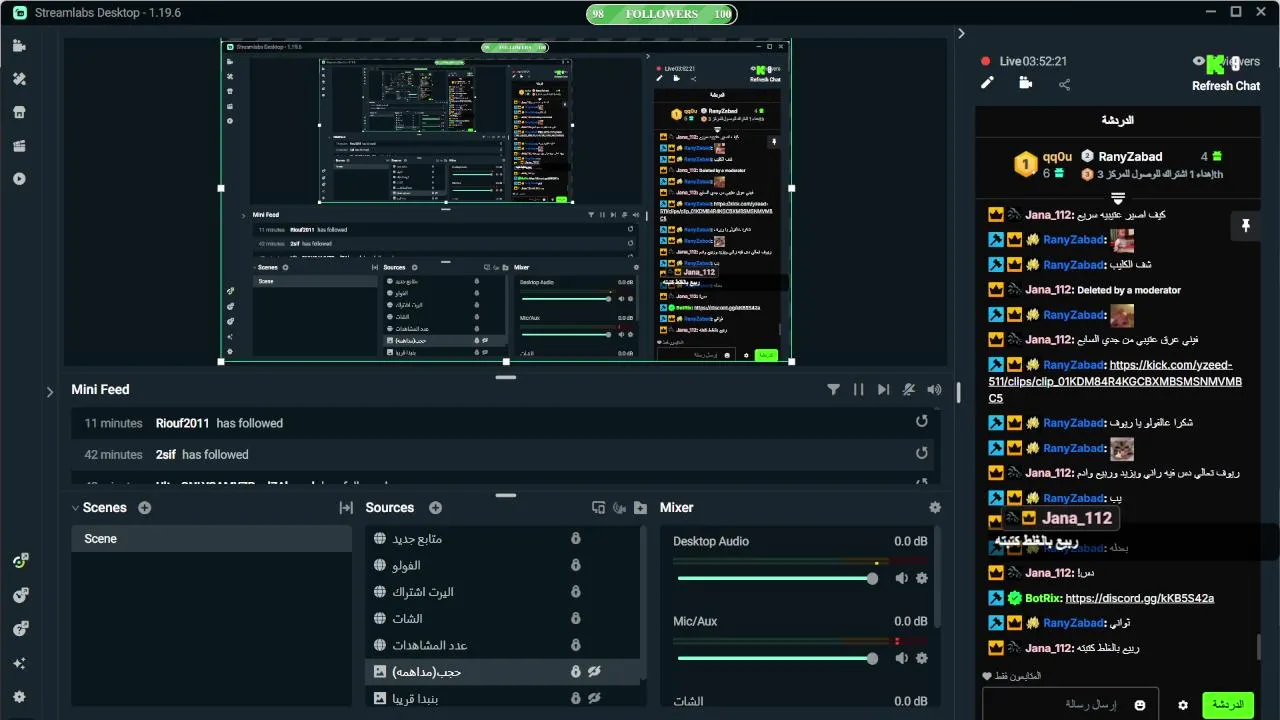Image resolution: width=1280 pixels, height=720 pixels.
Task: Adjust the Mic/Aux volume slider
Action: [x=775, y=658]
